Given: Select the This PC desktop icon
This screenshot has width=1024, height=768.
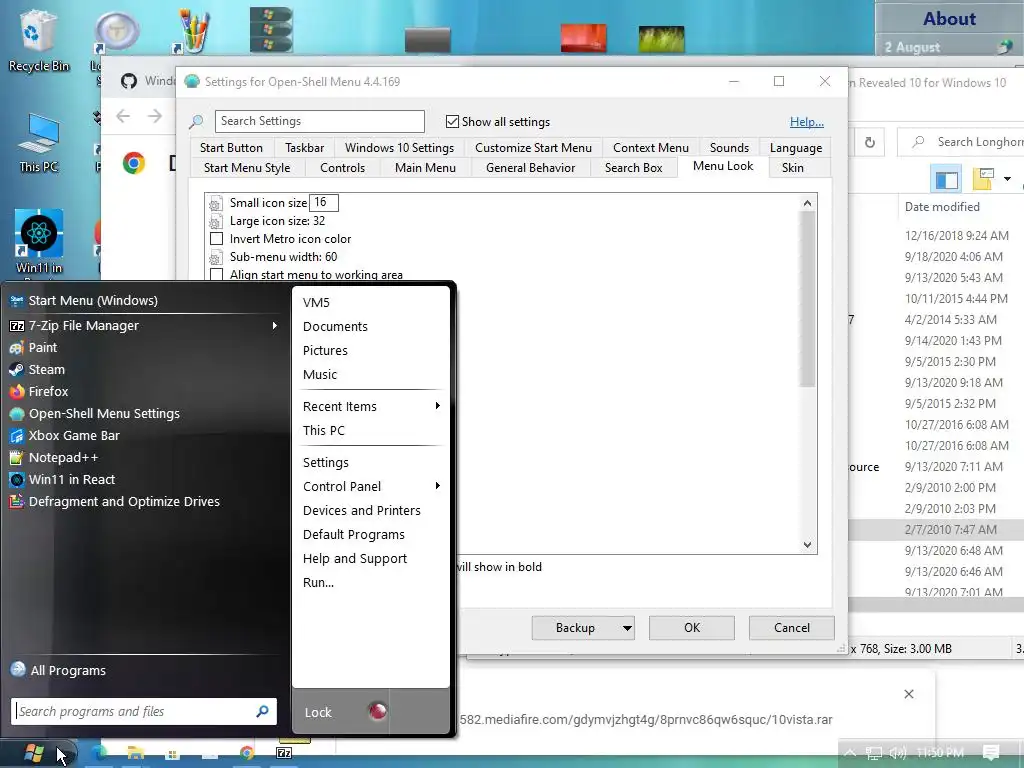Looking at the screenshot, I should (39, 142).
